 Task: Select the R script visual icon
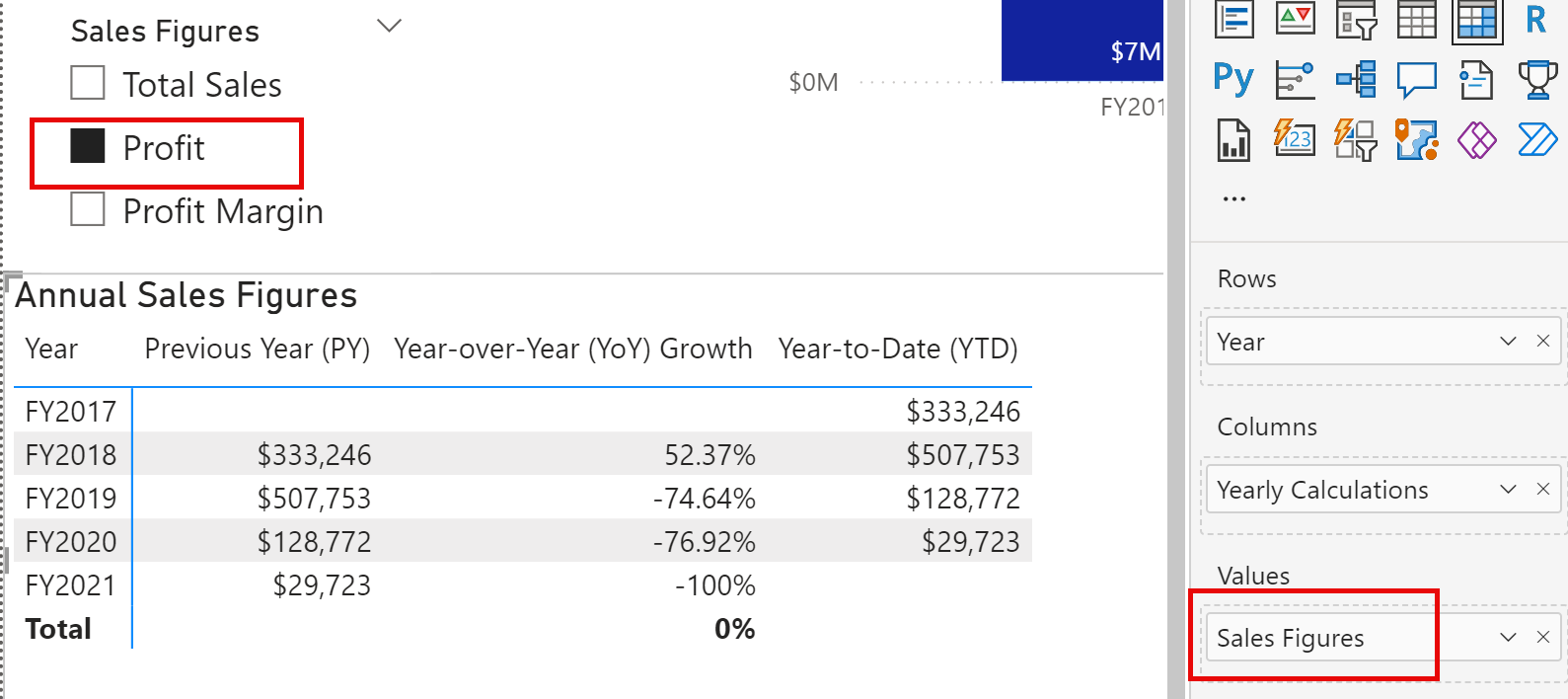coord(1535,19)
